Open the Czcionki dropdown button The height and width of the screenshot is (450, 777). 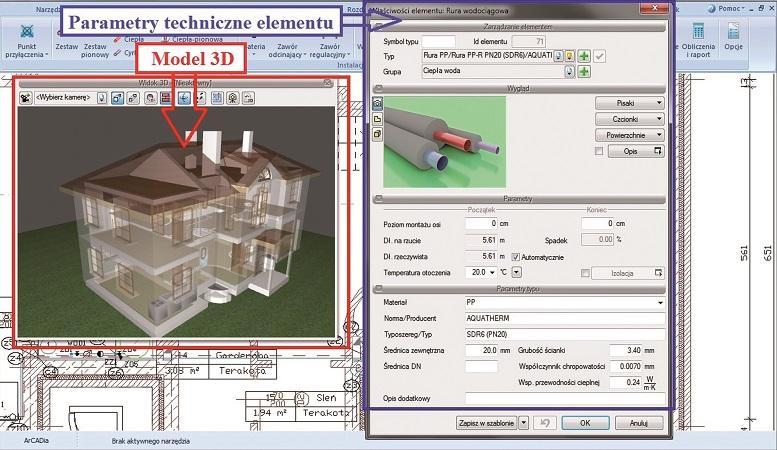point(629,119)
